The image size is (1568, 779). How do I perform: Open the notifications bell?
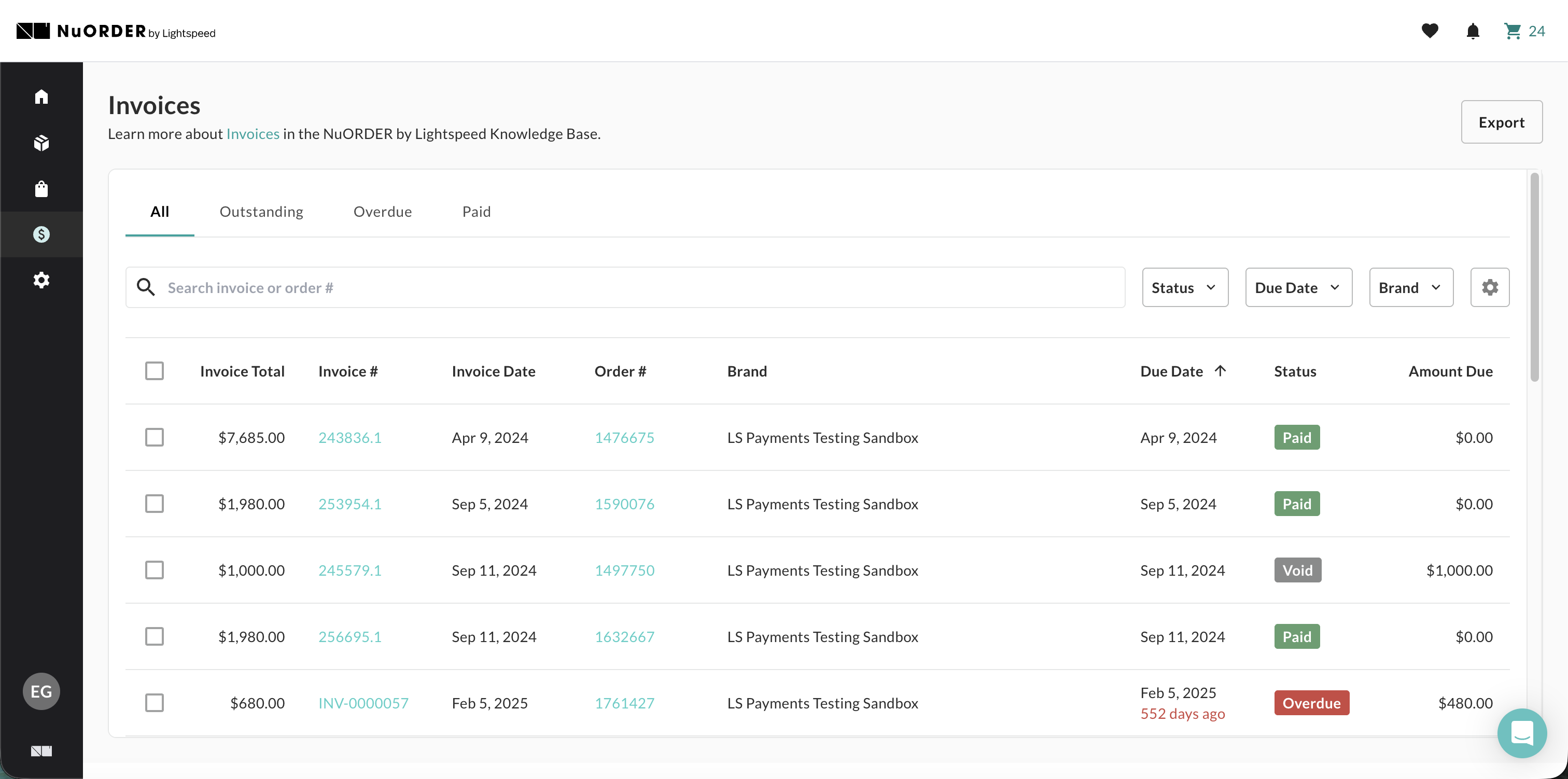[x=1473, y=31]
